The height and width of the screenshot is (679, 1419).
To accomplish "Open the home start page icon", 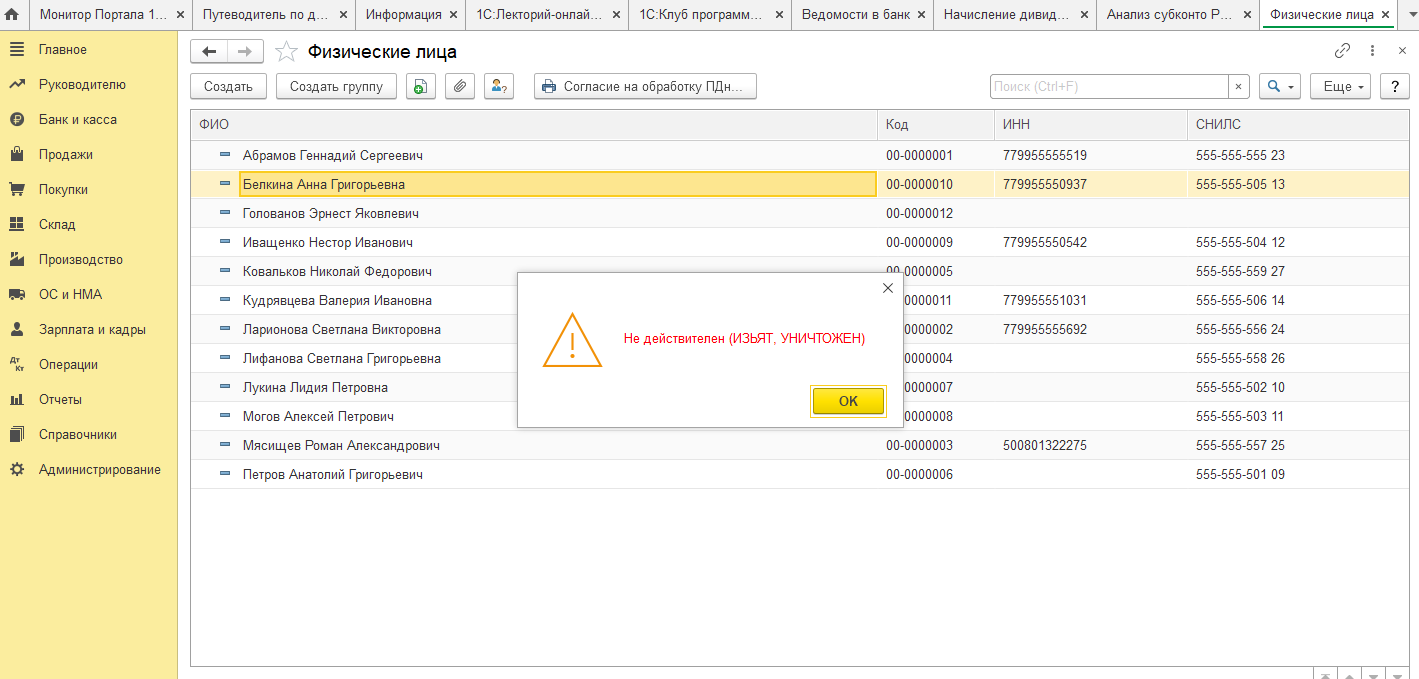I will (x=12, y=15).
